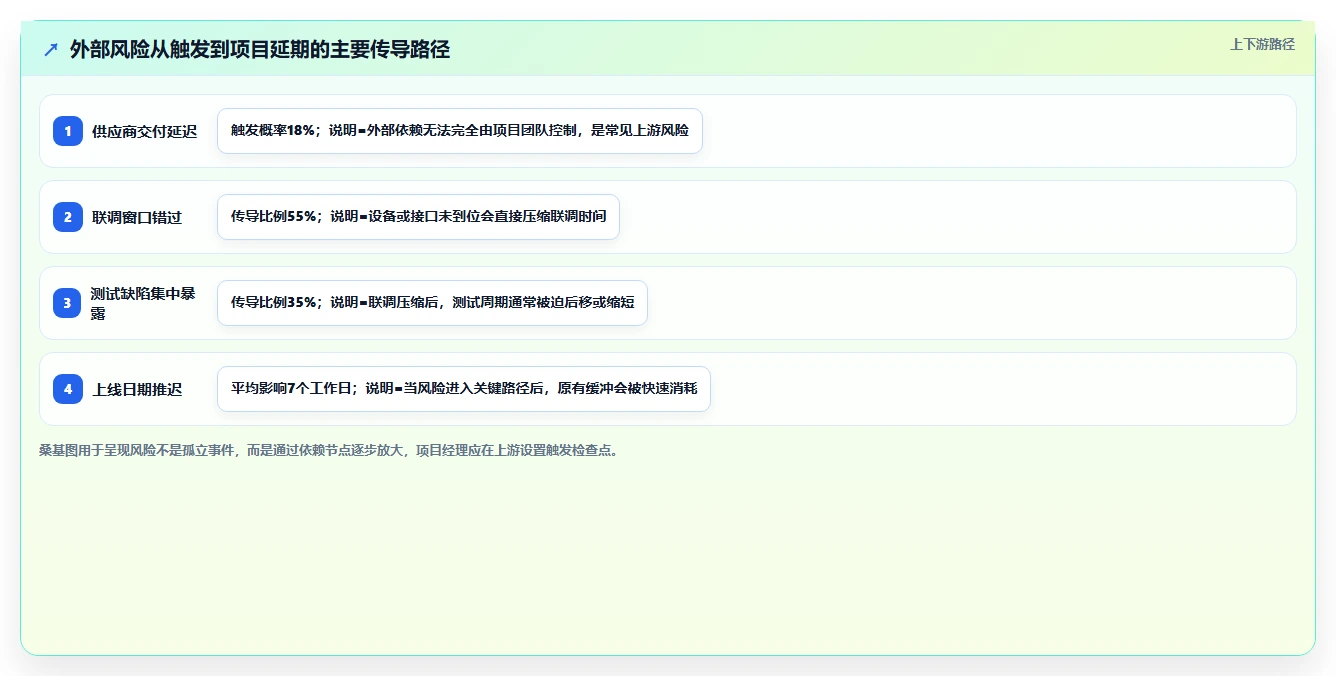The width and height of the screenshot is (1336, 676).
Task: Select the 供应商交付延迟 step label
Action: (x=145, y=131)
